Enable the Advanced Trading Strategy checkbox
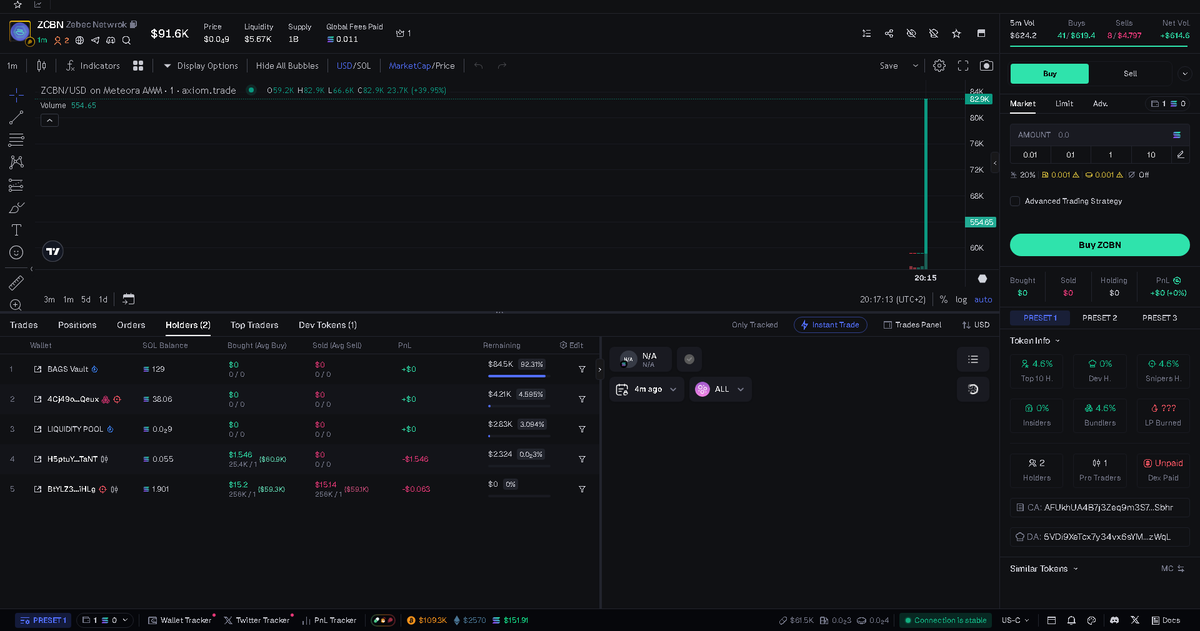This screenshot has height=631, width=1200. [x=1015, y=201]
